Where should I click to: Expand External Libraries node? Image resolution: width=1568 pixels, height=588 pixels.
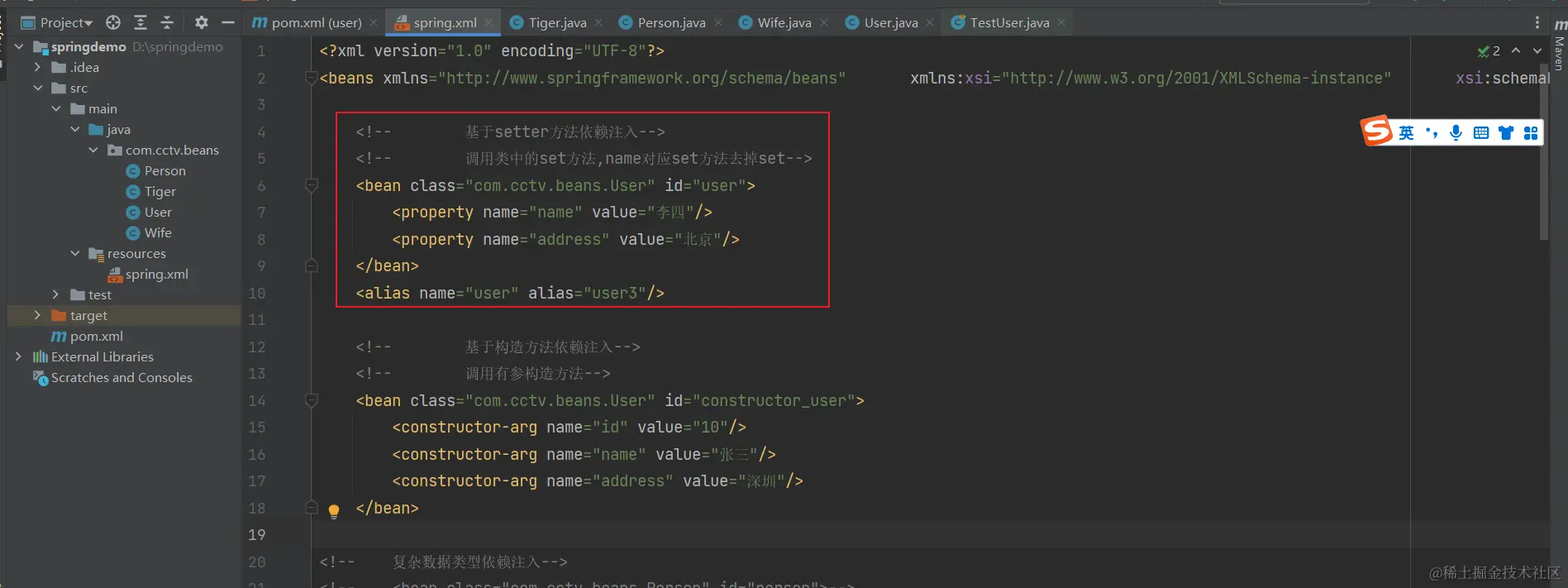(19, 356)
